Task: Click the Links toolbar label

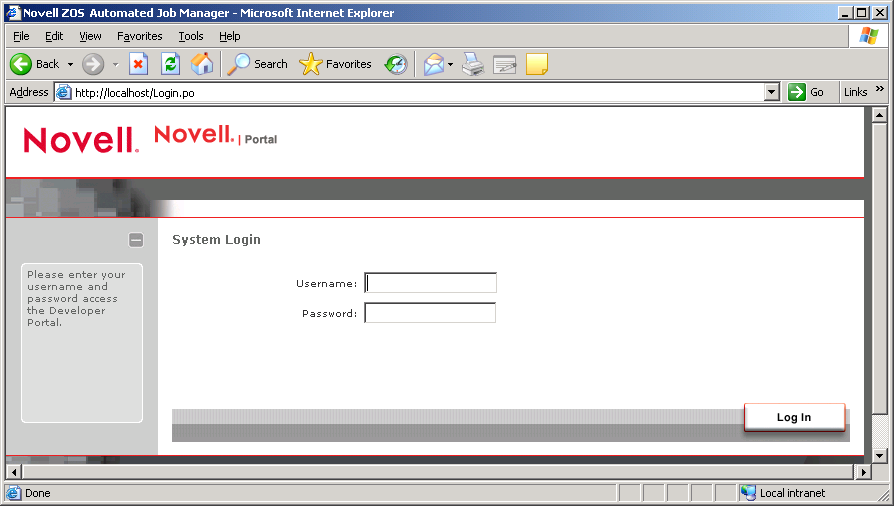Action: (x=855, y=92)
